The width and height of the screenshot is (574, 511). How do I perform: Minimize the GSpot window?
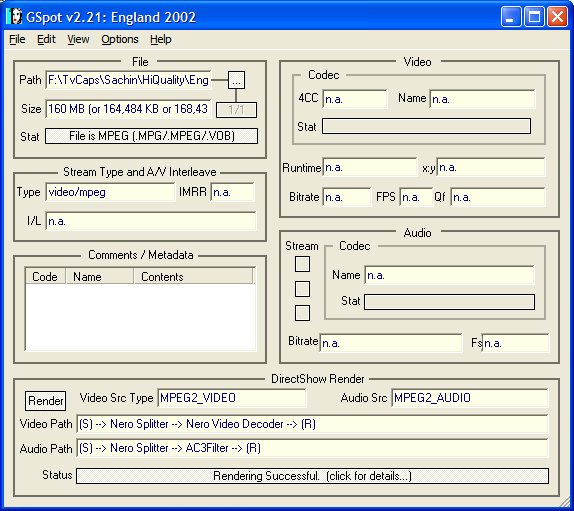click(511, 17)
